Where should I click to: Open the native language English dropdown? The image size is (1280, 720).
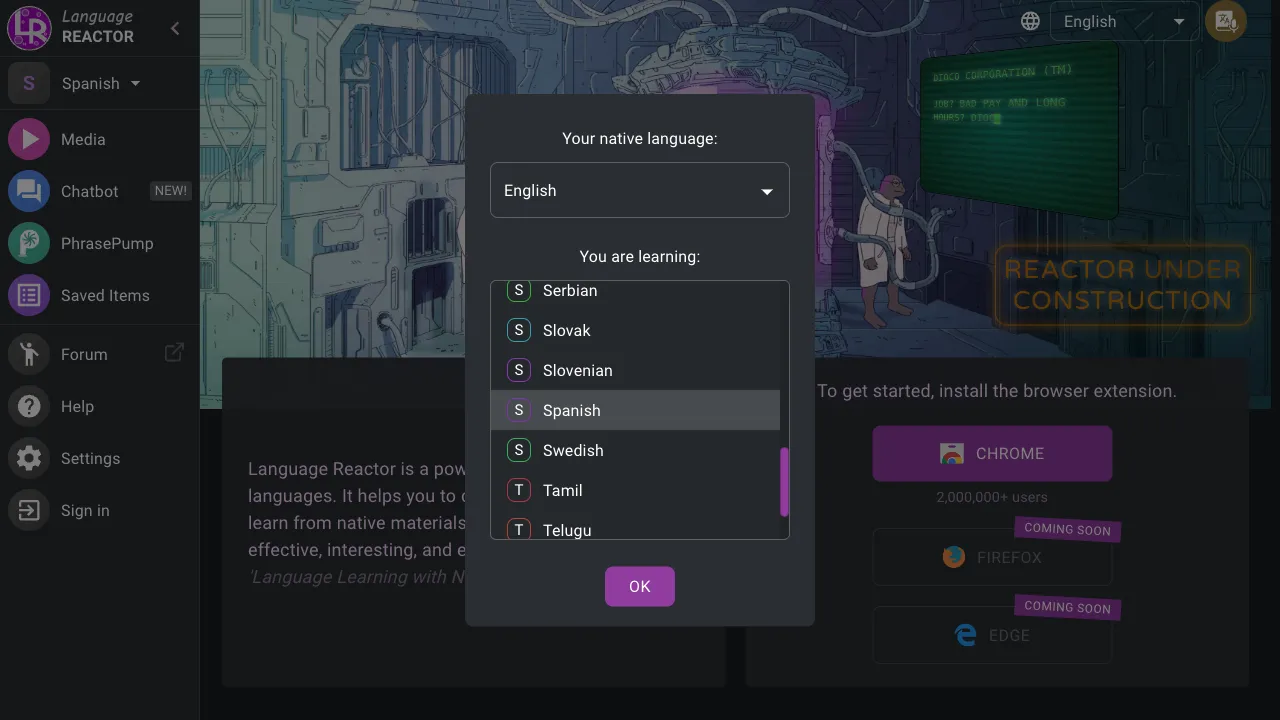(640, 190)
